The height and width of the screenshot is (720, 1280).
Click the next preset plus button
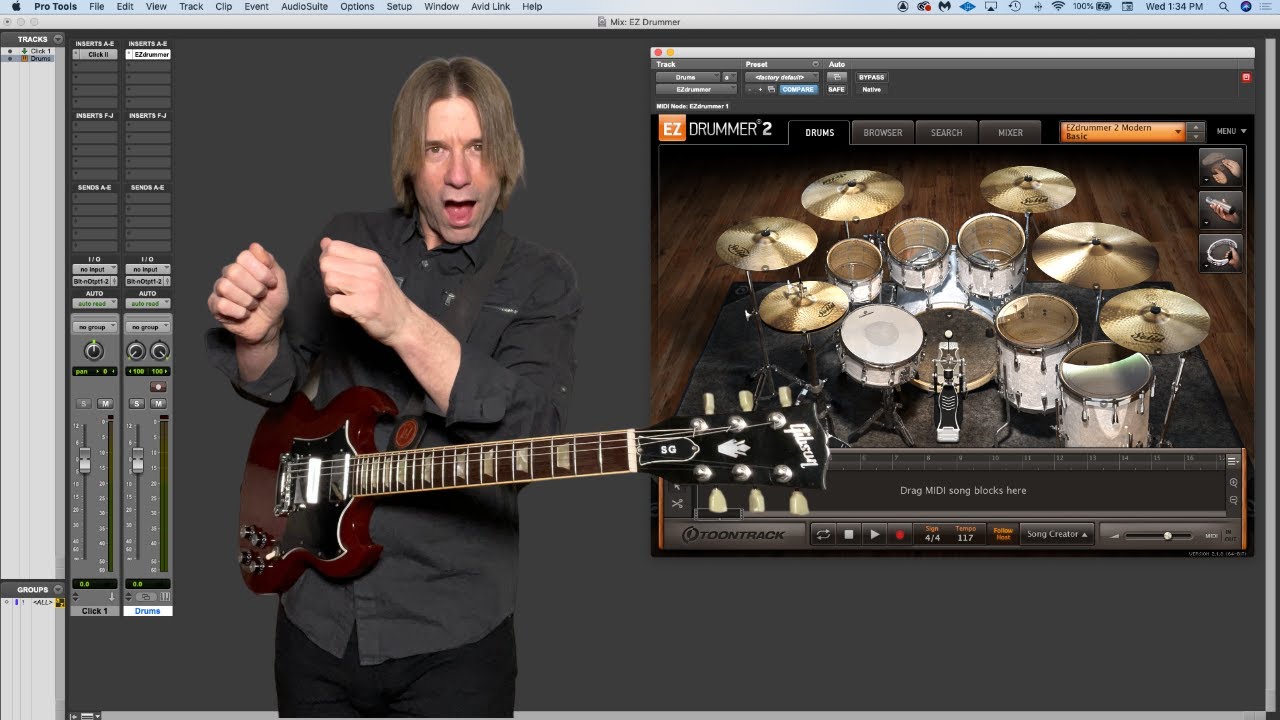coord(760,89)
